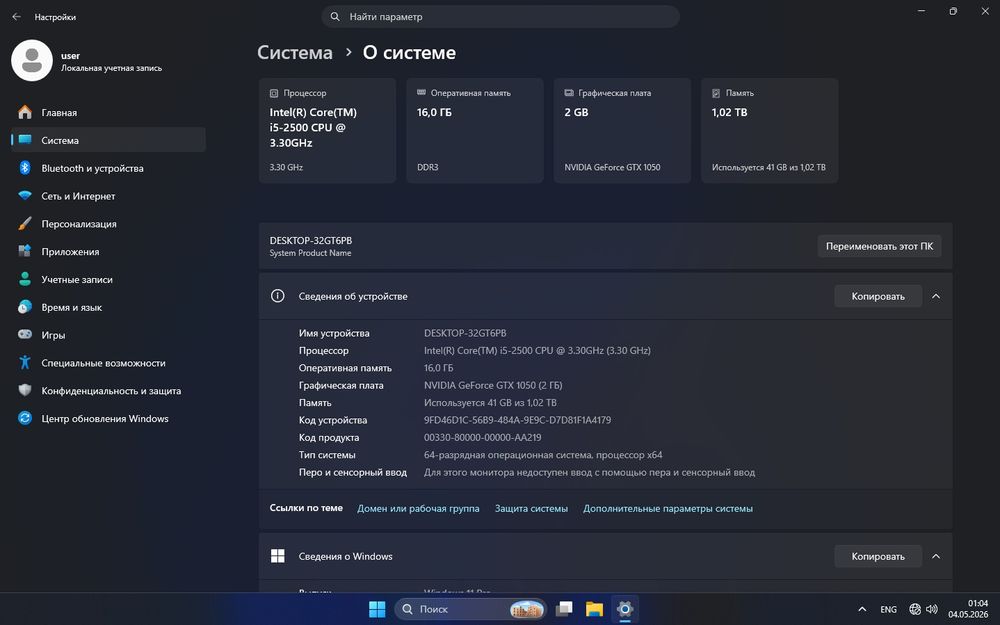1000x625 pixels.
Task: Open Время и язык settings
Action: [108, 307]
